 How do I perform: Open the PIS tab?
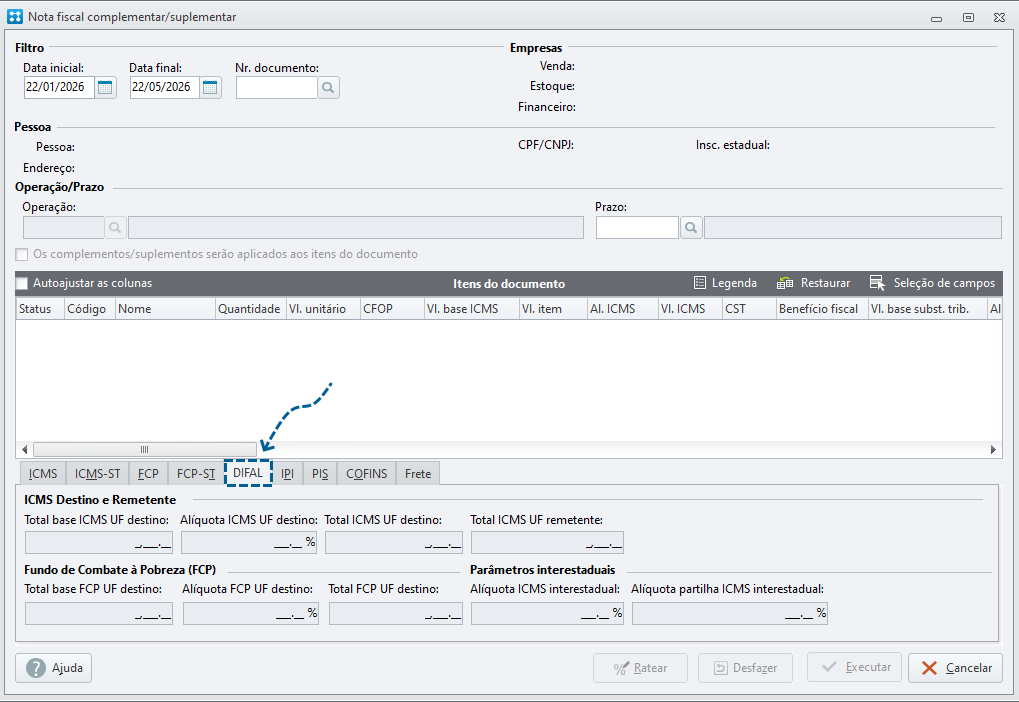pos(320,474)
